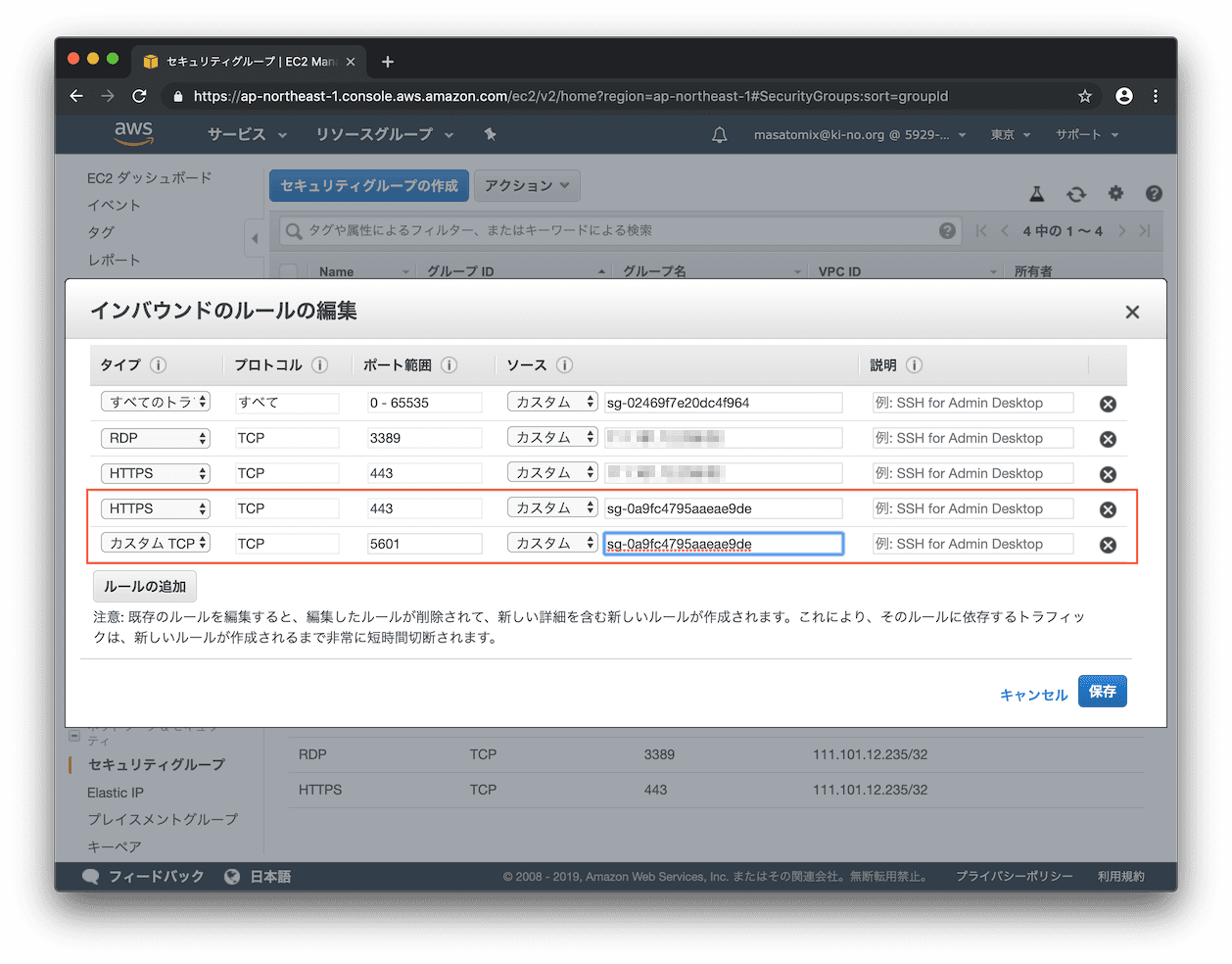Open セキュリティグループ in sidebar
Screen dimensions: 1232x964
[x=157, y=764]
